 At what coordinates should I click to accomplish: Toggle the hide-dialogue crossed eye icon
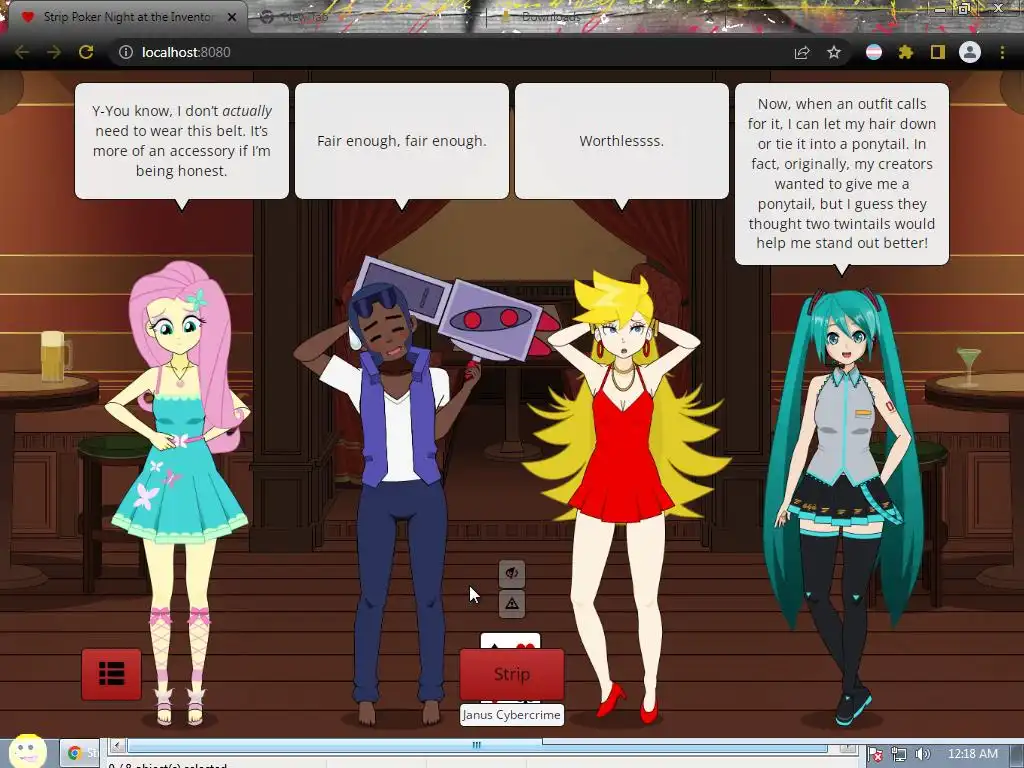coord(512,573)
